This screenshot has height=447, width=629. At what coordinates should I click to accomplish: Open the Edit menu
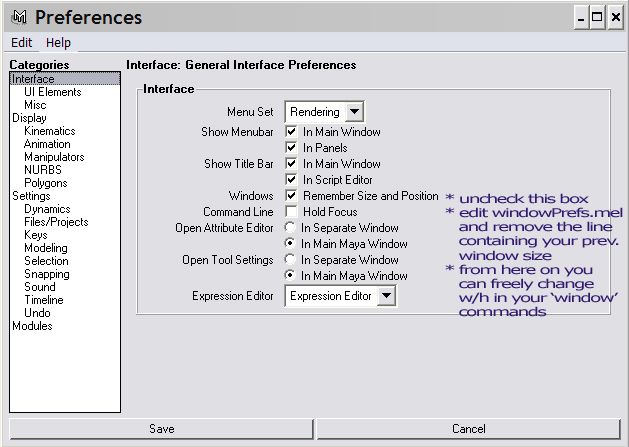click(21, 43)
